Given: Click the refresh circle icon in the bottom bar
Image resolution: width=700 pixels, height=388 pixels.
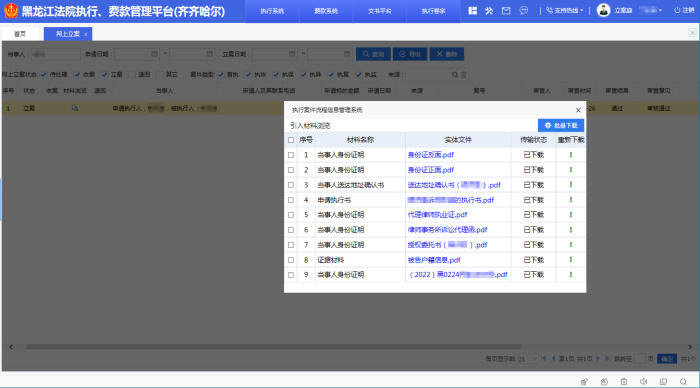Looking at the screenshot, I should pyautogui.click(x=604, y=381).
